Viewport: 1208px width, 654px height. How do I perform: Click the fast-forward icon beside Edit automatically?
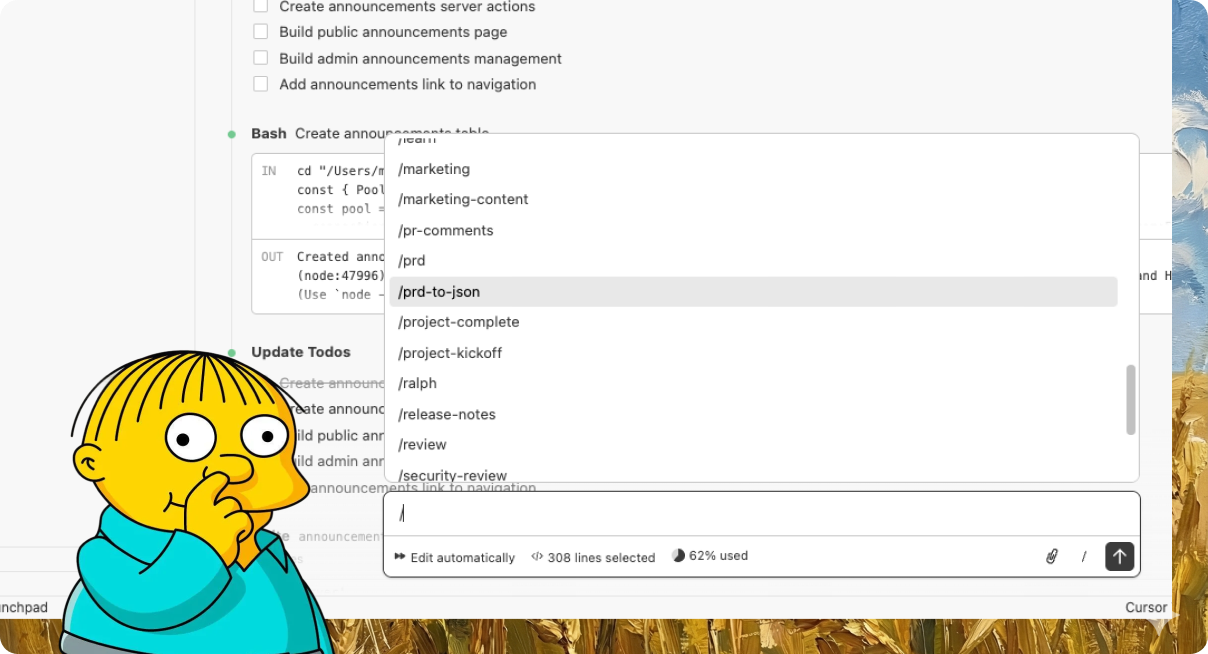point(399,556)
